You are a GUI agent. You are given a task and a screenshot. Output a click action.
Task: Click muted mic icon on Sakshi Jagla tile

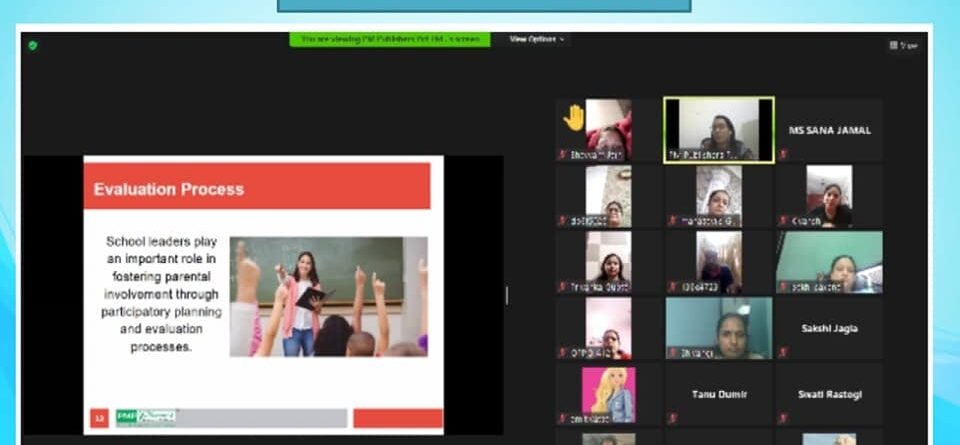pyautogui.click(x=783, y=352)
